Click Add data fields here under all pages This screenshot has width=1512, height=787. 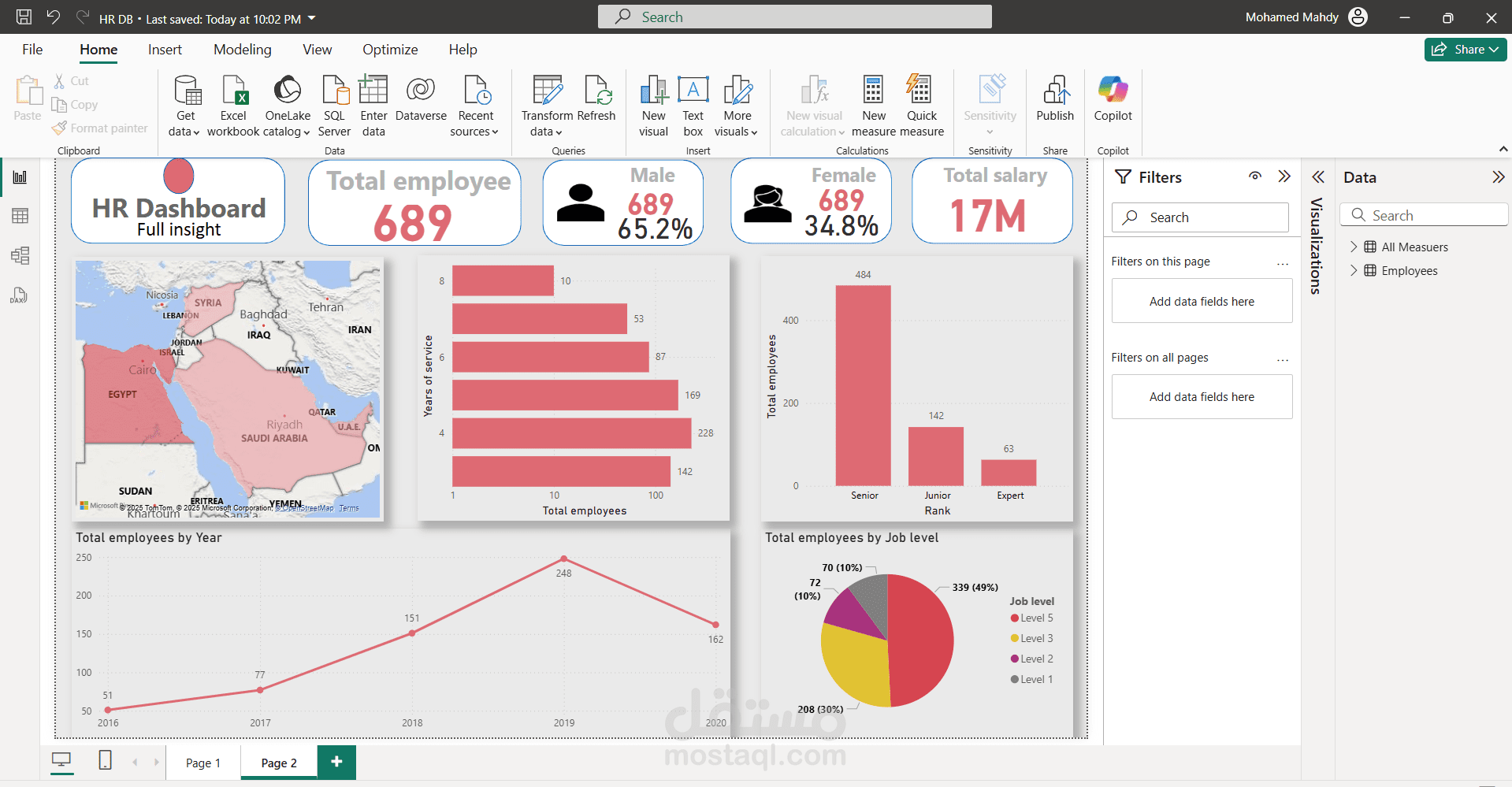click(x=1202, y=396)
